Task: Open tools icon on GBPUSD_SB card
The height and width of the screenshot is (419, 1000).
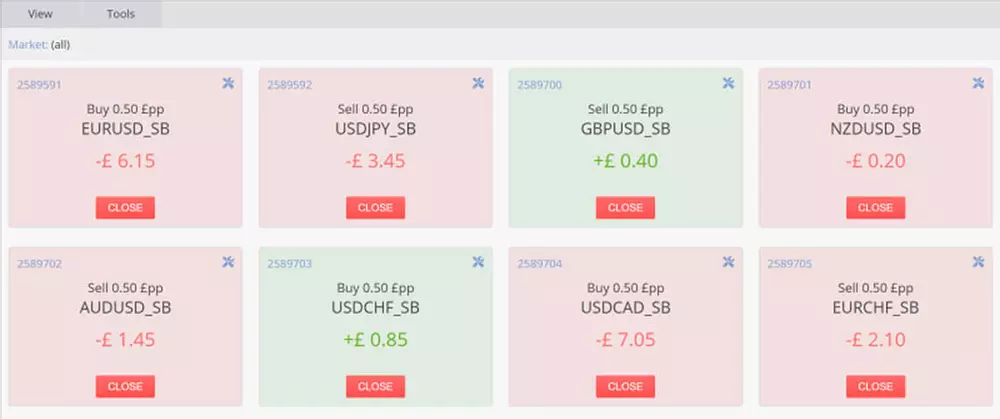Action: [728, 84]
